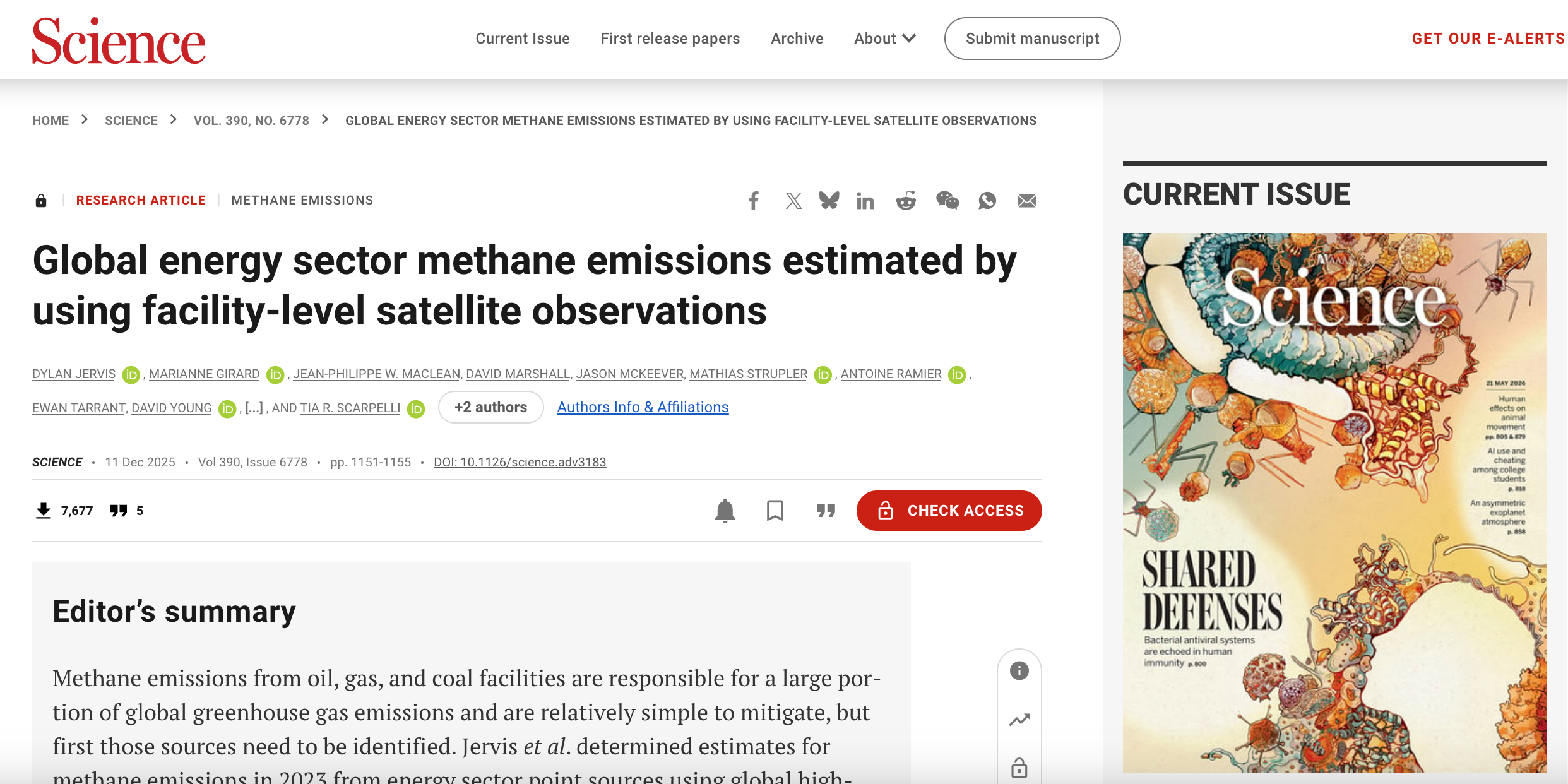The height and width of the screenshot is (784, 1568).
Task: Share article on X (Twitter)
Action: point(793,201)
